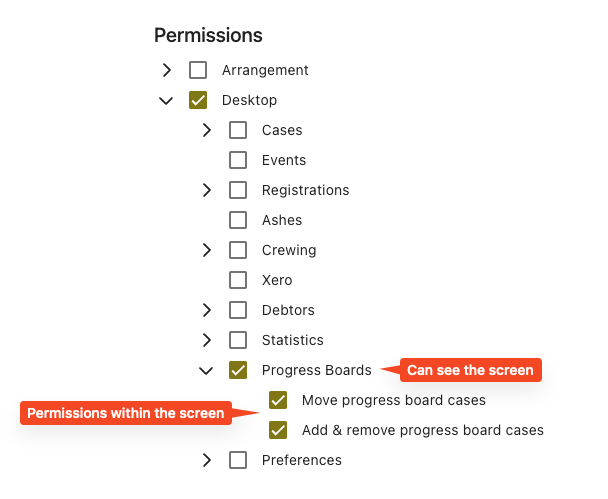
Task: Click the Registrations tree label
Action: click(306, 190)
